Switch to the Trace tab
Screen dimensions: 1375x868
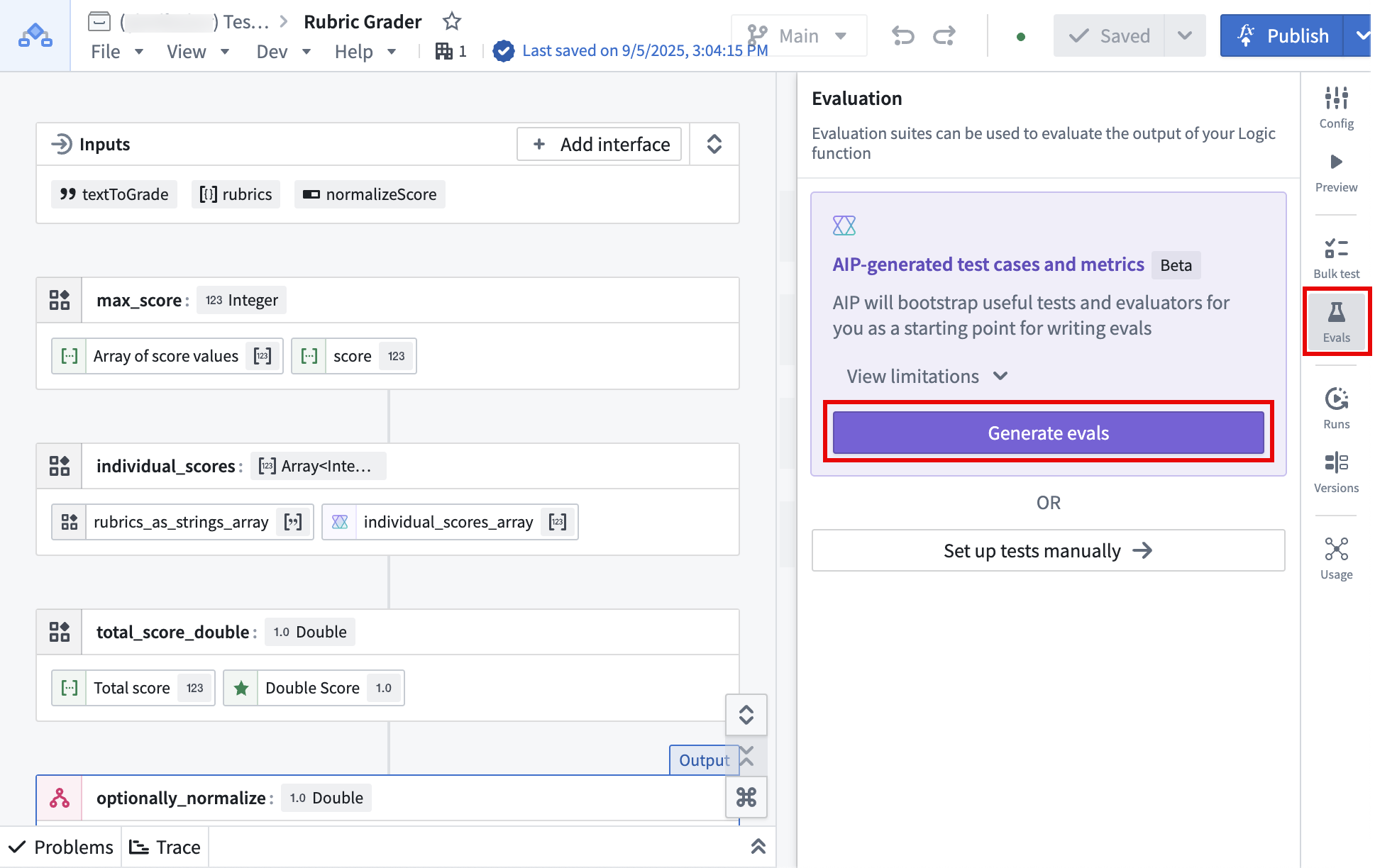coord(165,846)
